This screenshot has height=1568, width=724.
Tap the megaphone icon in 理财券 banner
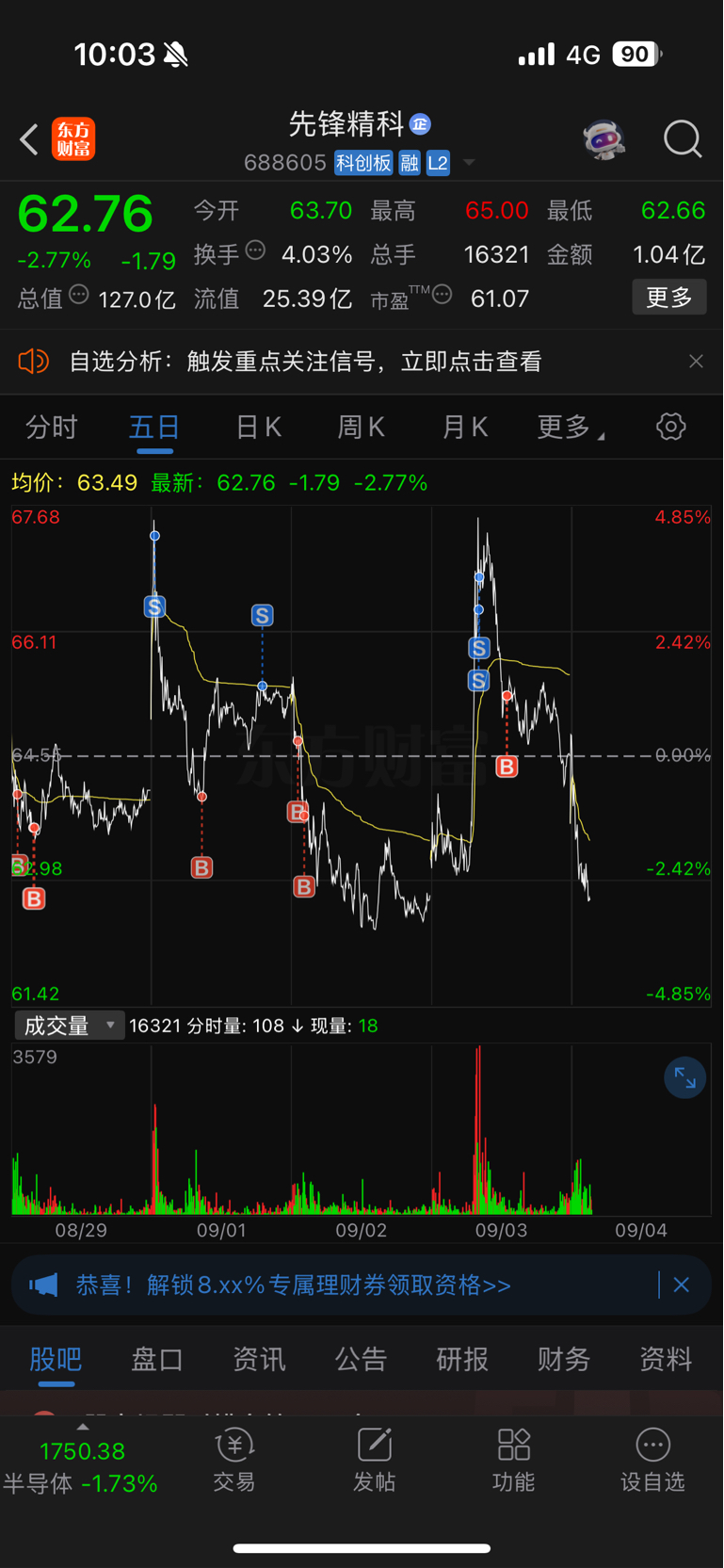coord(43,1285)
